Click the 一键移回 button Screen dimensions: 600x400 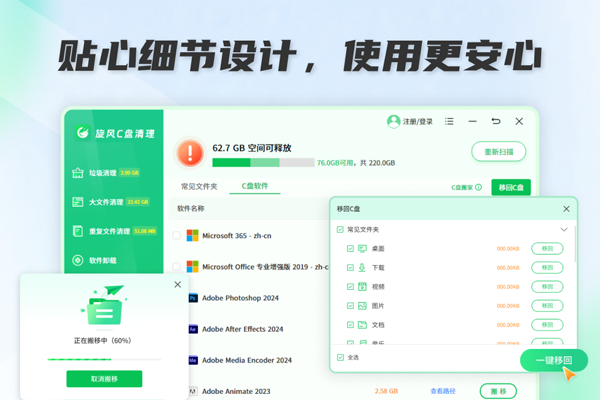click(554, 360)
